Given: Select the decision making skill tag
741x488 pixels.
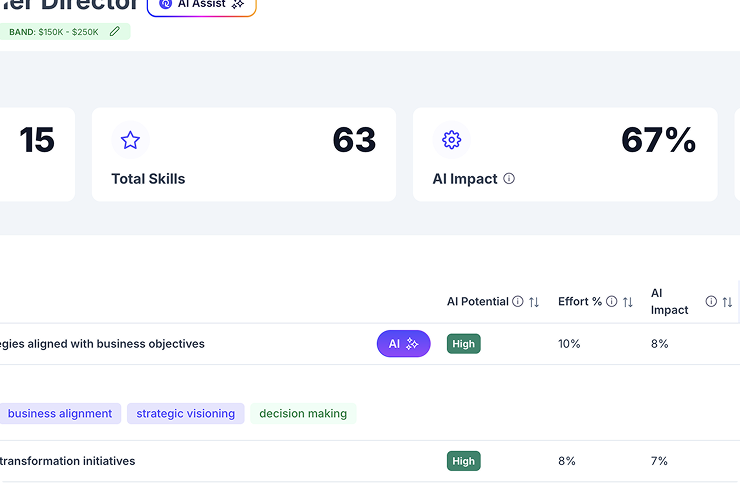Looking at the screenshot, I should 303,413.
